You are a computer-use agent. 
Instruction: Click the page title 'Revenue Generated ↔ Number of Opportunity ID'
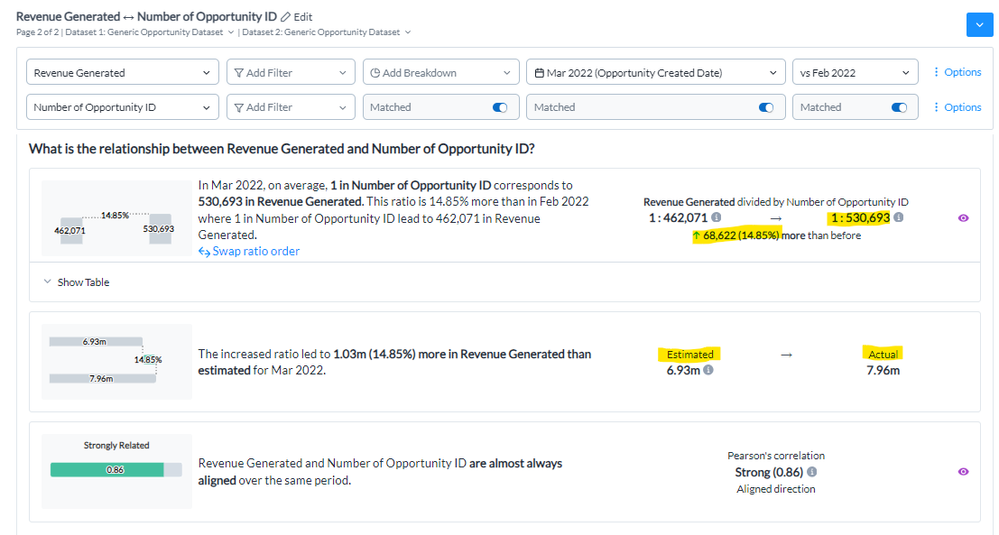tap(147, 17)
